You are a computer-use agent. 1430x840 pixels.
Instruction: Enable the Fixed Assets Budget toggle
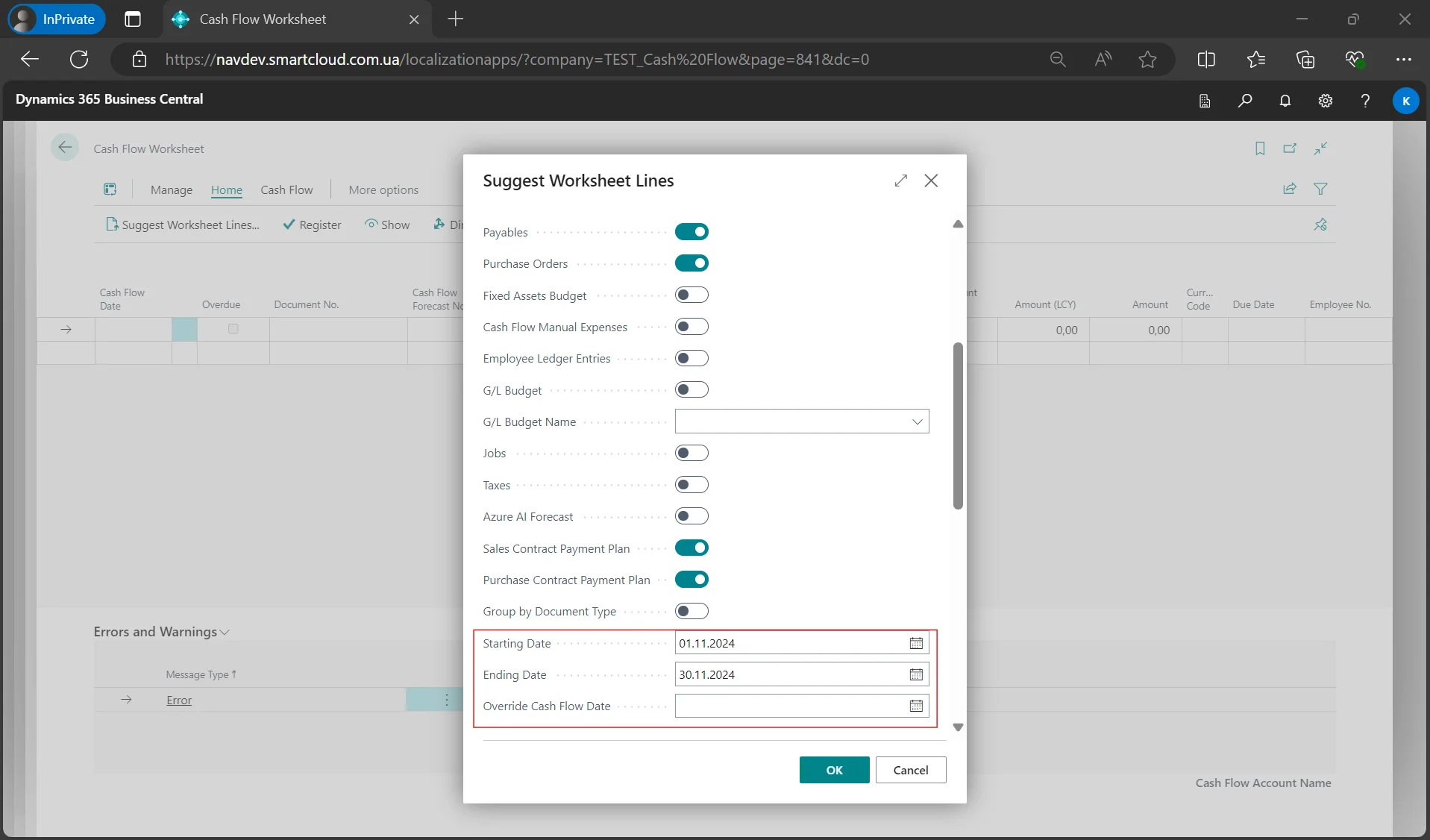[x=691, y=295]
